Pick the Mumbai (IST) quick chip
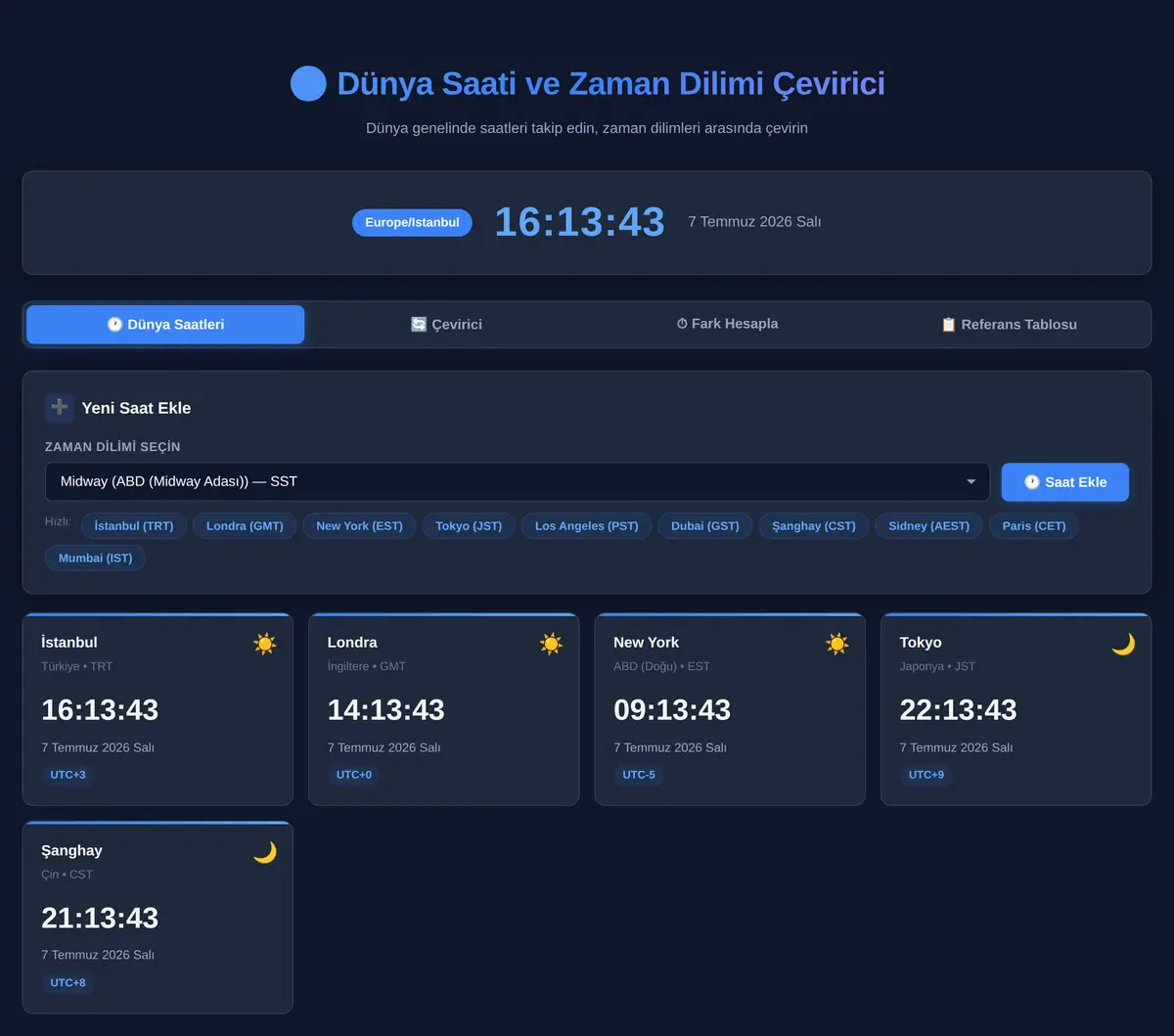Image resolution: width=1174 pixels, height=1036 pixels. tap(95, 559)
